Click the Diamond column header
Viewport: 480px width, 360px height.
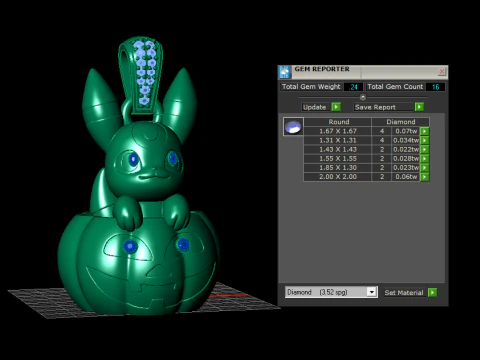point(401,122)
